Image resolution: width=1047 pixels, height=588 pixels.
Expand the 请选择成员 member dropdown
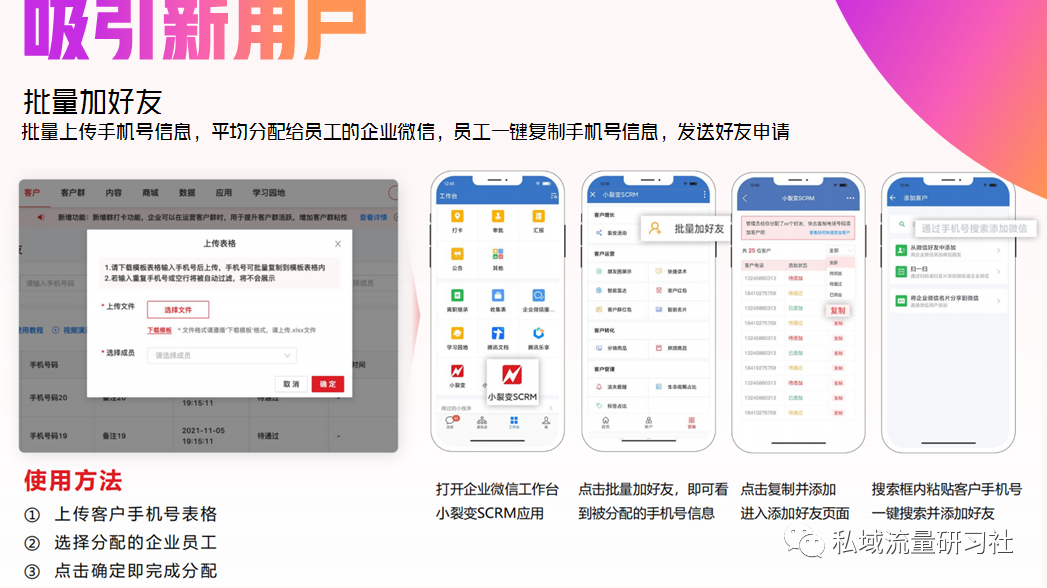pos(222,356)
